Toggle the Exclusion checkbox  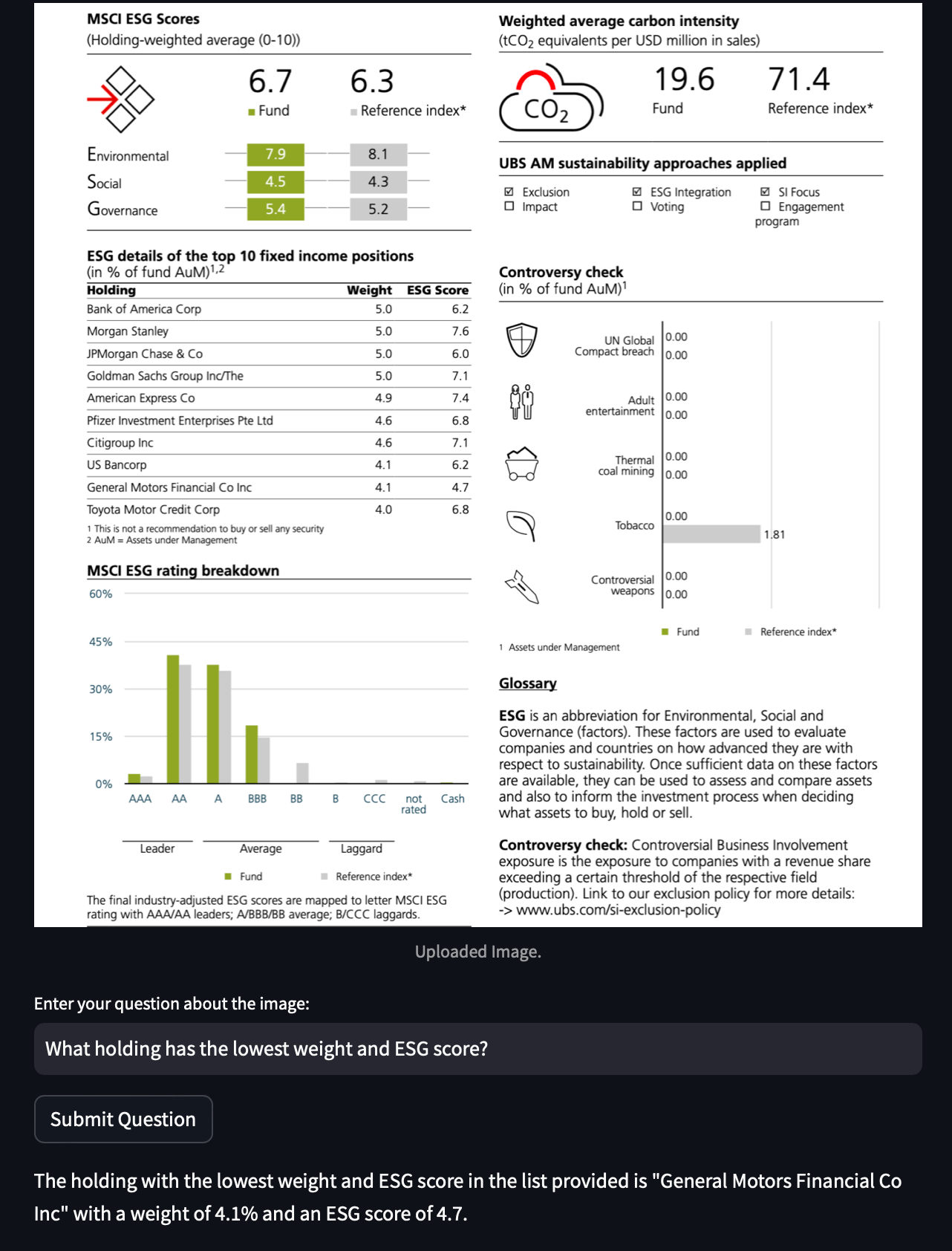[x=509, y=192]
